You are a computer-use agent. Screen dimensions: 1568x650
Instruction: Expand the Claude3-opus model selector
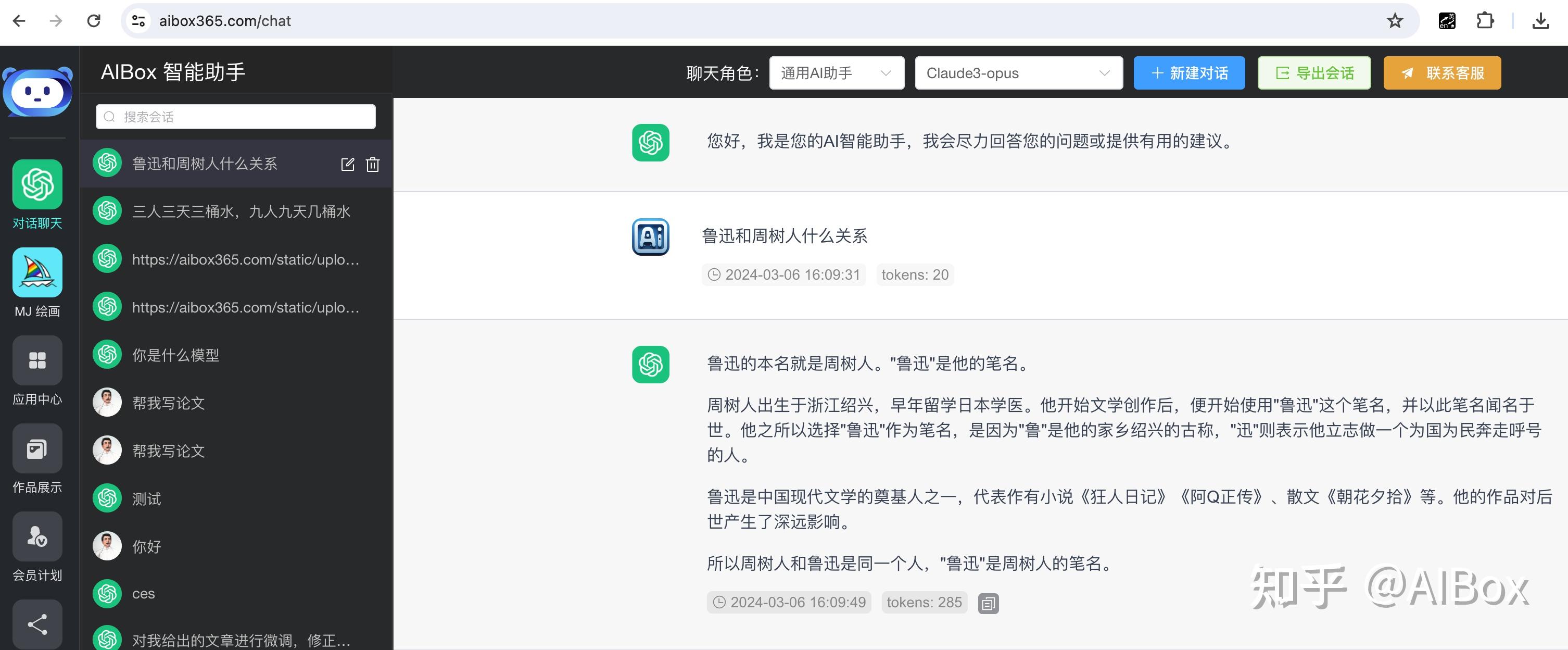click(x=1017, y=72)
